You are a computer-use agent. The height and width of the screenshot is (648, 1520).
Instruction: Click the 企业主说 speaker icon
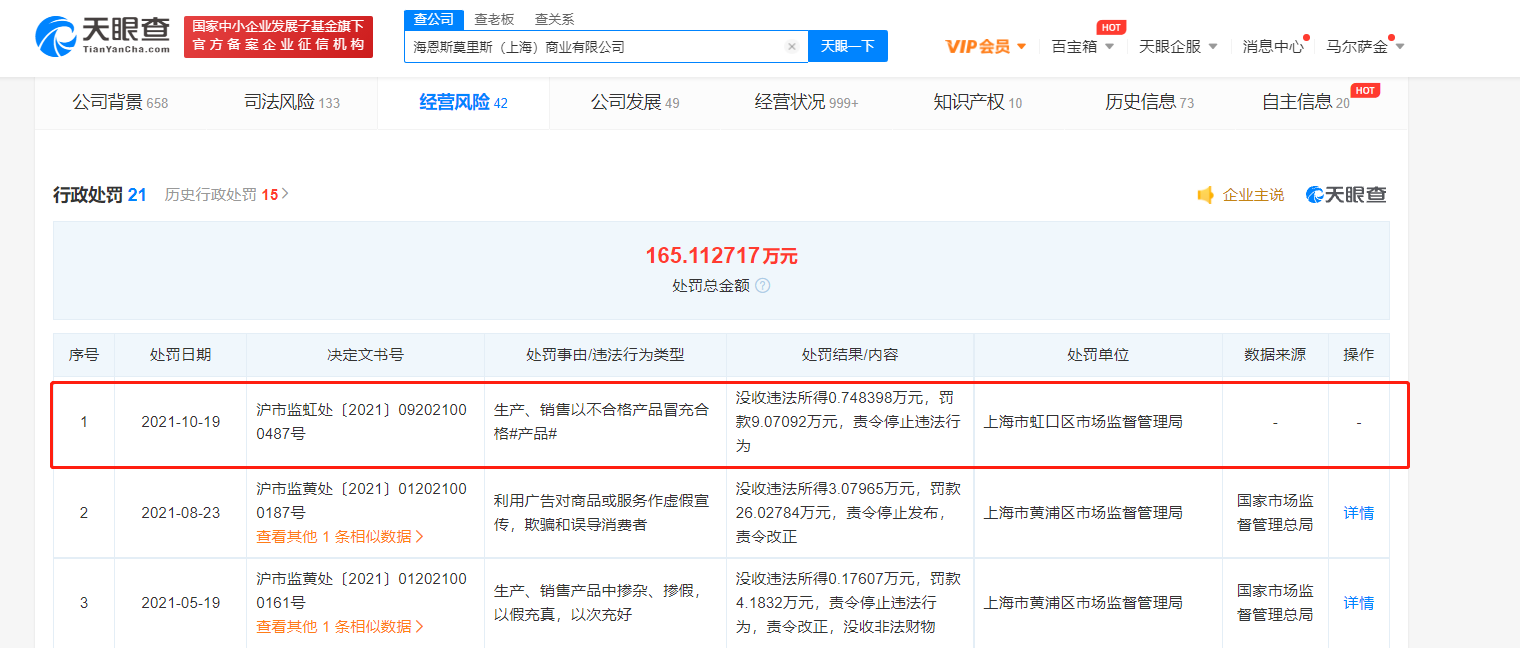pyautogui.click(x=1206, y=195)
